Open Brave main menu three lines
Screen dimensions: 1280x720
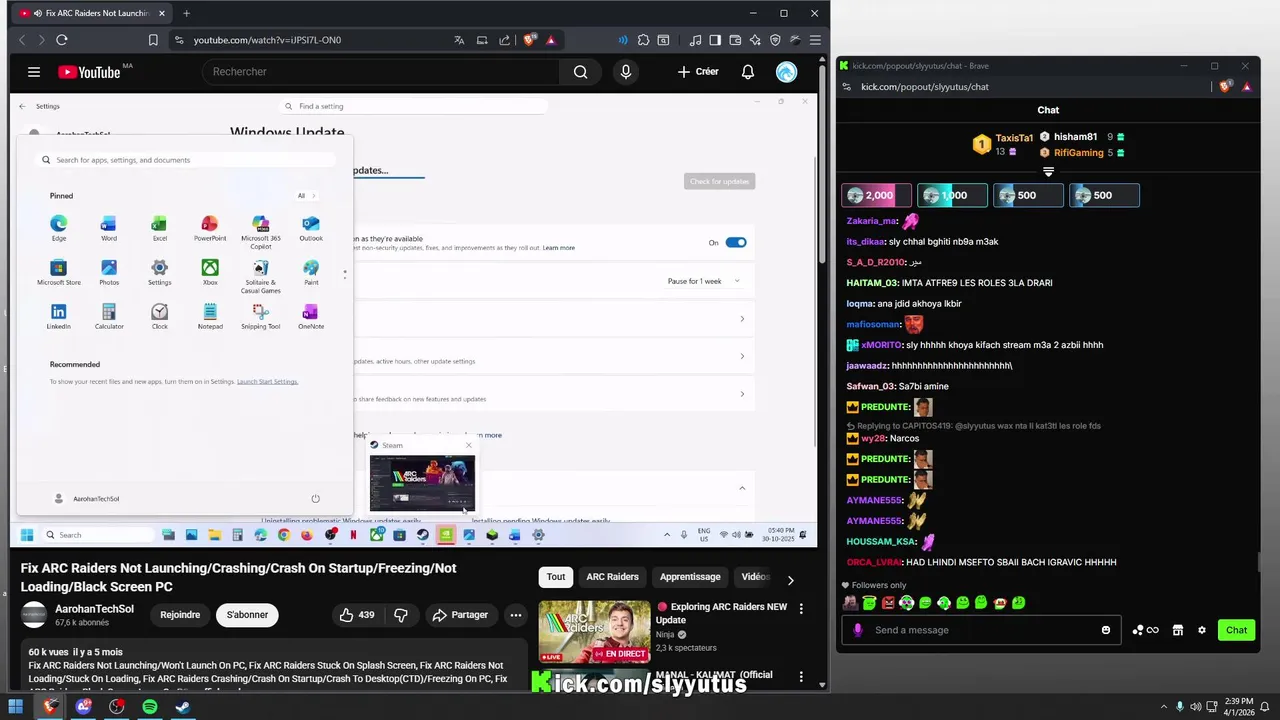click(x=816, y=40)
